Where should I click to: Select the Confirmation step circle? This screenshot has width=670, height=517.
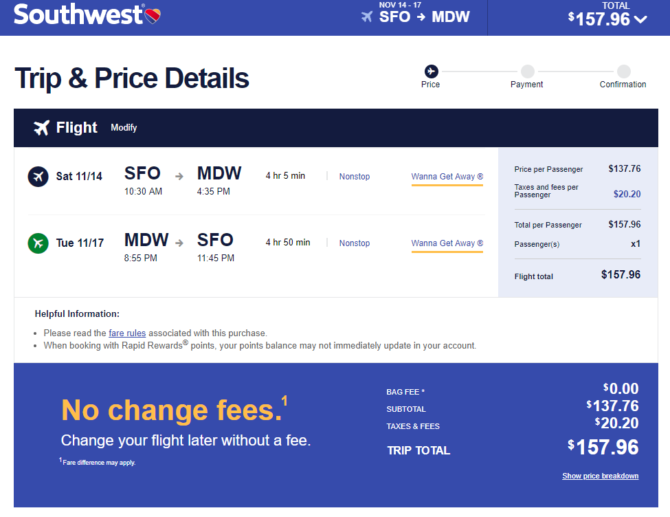click(623, 71)
